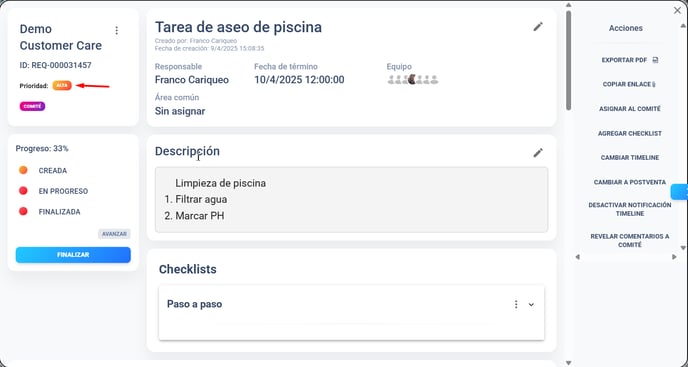The height and width of the screenshot is (367, 688).
Task: Open three-dot menu beside Demo Customer Care
Action: pos(116,30)
